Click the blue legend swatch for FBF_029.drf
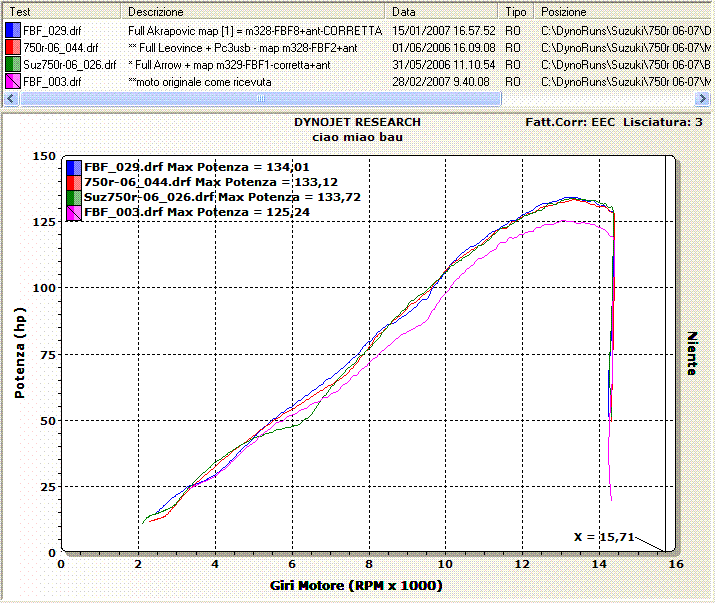The image size is (715, 603). pyautogui.click(x=73, y=167)
